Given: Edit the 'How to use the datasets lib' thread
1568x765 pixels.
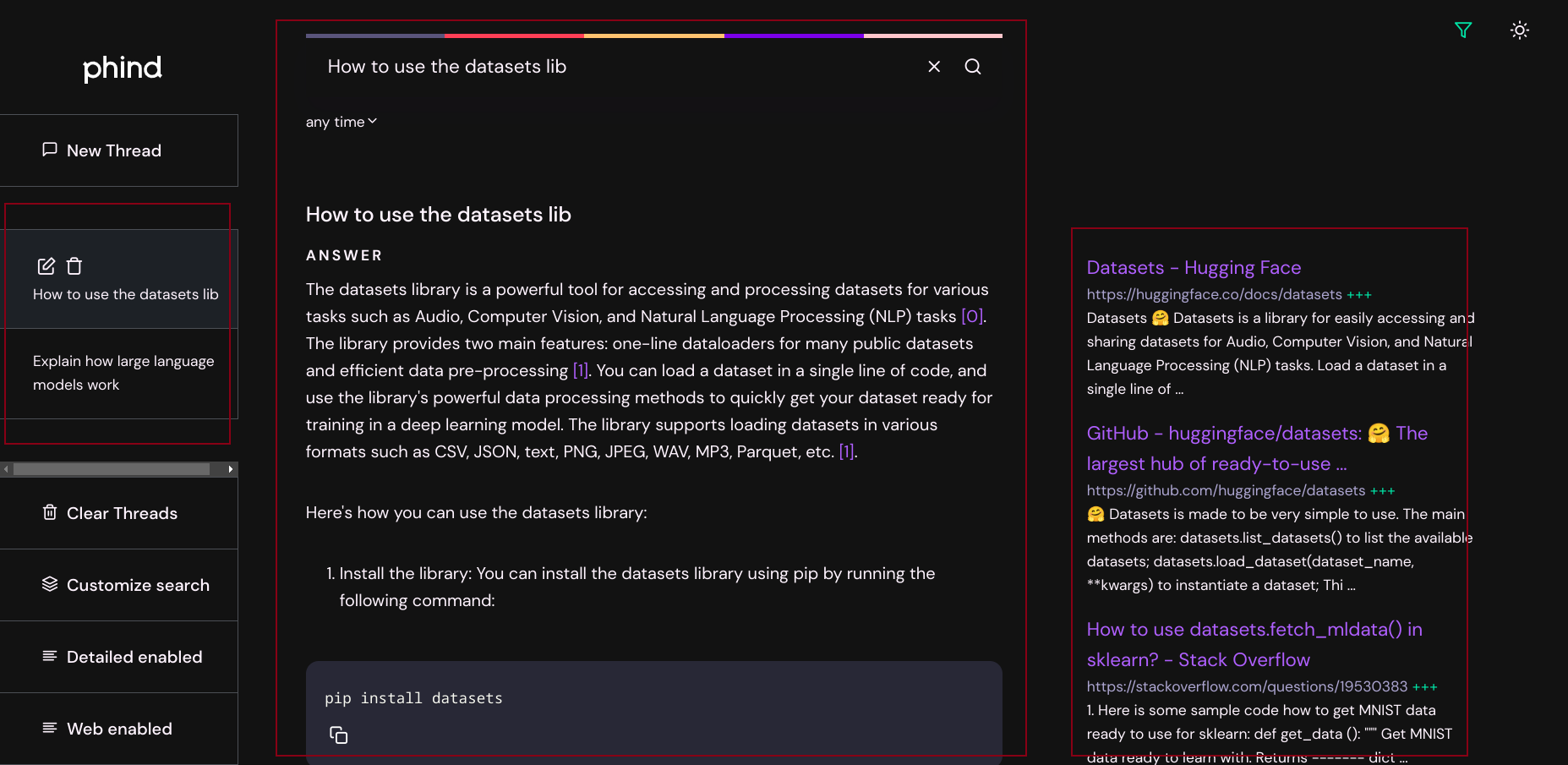Looking at the screenshot, I should click(46, 266).
